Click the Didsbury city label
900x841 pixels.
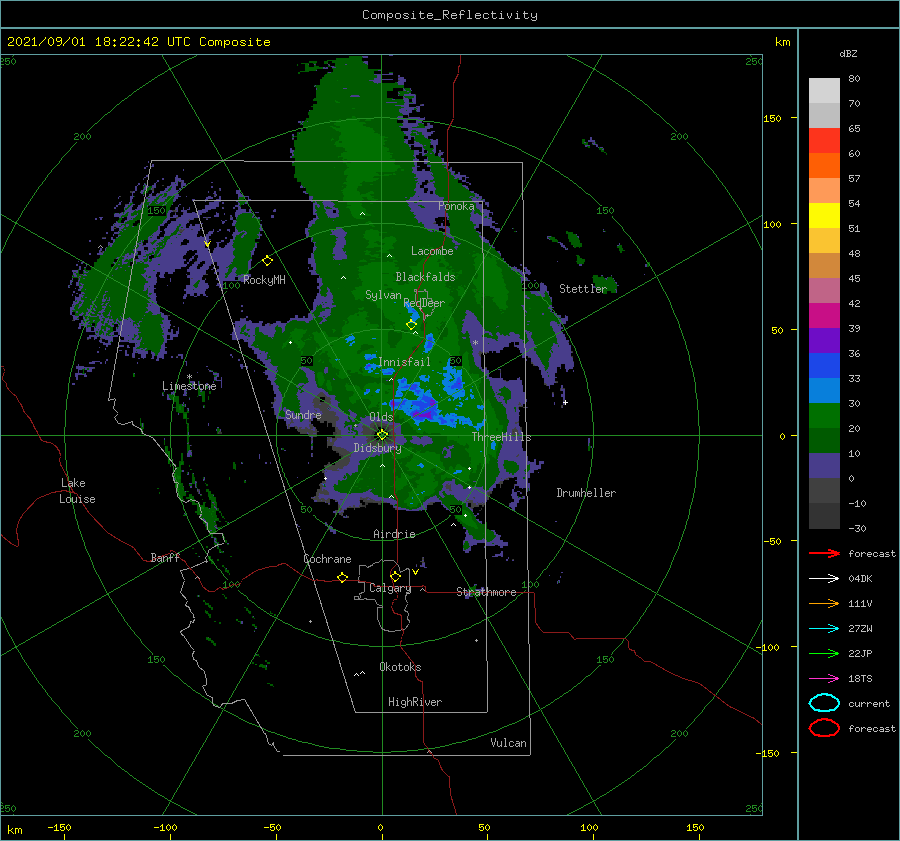(x=377, y=448)
